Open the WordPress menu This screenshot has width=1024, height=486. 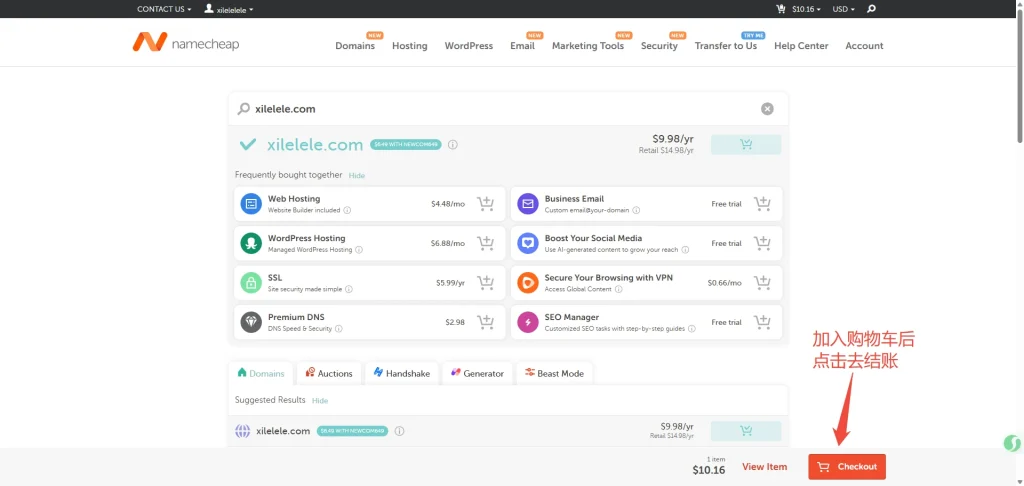tap(469, 46)
